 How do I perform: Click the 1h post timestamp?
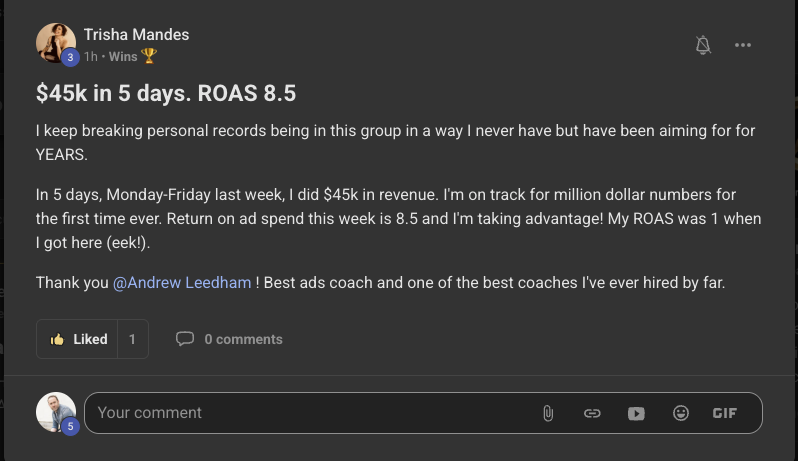click(90, 56)
